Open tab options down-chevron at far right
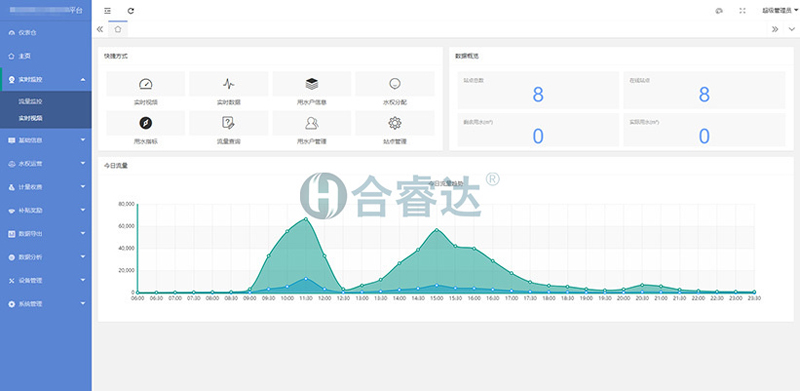The image size is (800, 391). 791,29
